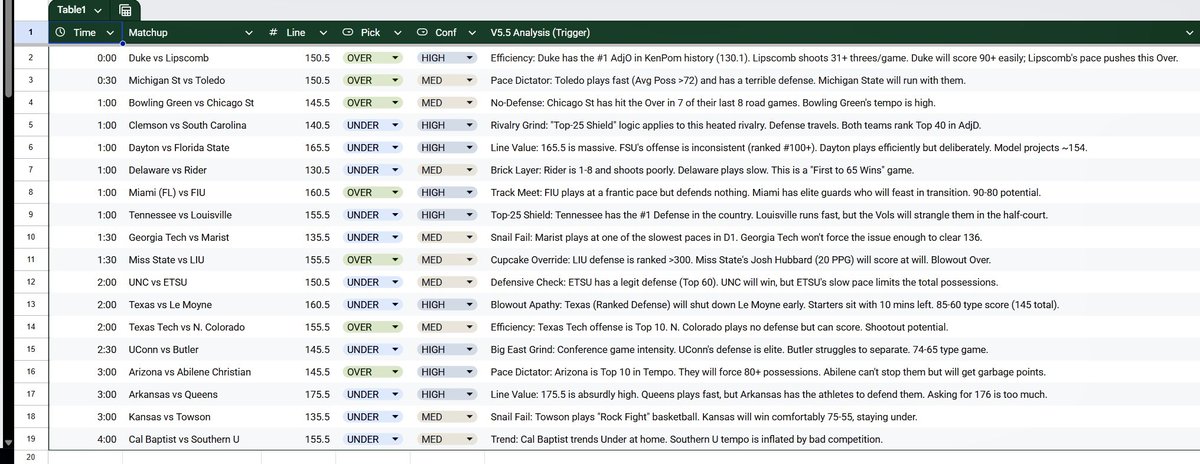Image resolution: width=1200 pixels, height=464 pixels.
Task: Open the Pick chip for Dayton vs Florida State
Action: coord(372,148)
